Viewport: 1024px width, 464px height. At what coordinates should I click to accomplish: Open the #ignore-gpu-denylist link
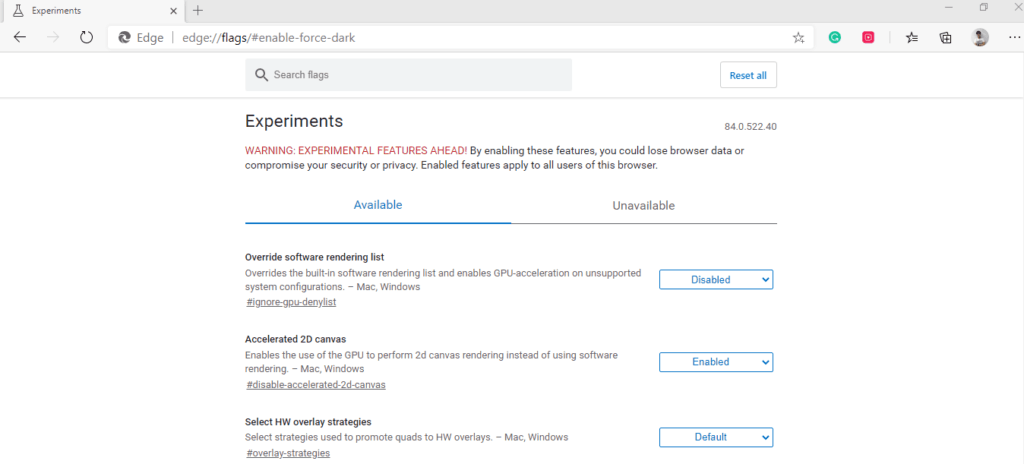coord(291,303)
